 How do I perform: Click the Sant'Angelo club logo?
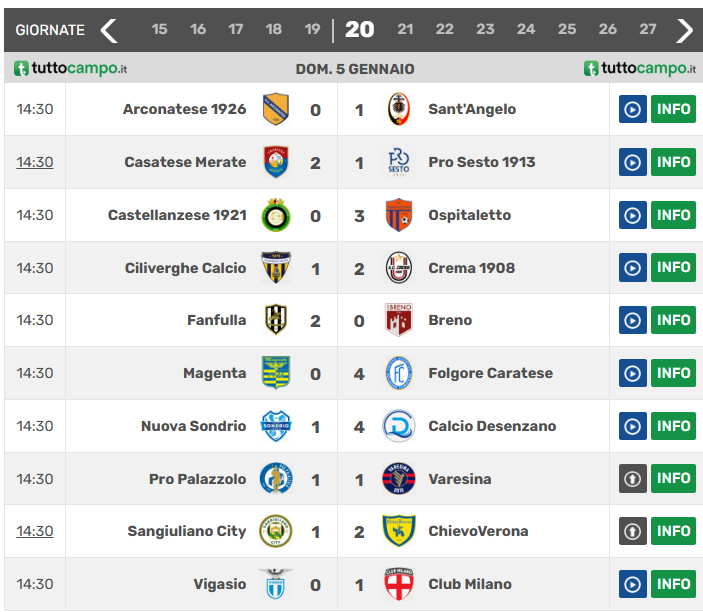tap(399, 109)
